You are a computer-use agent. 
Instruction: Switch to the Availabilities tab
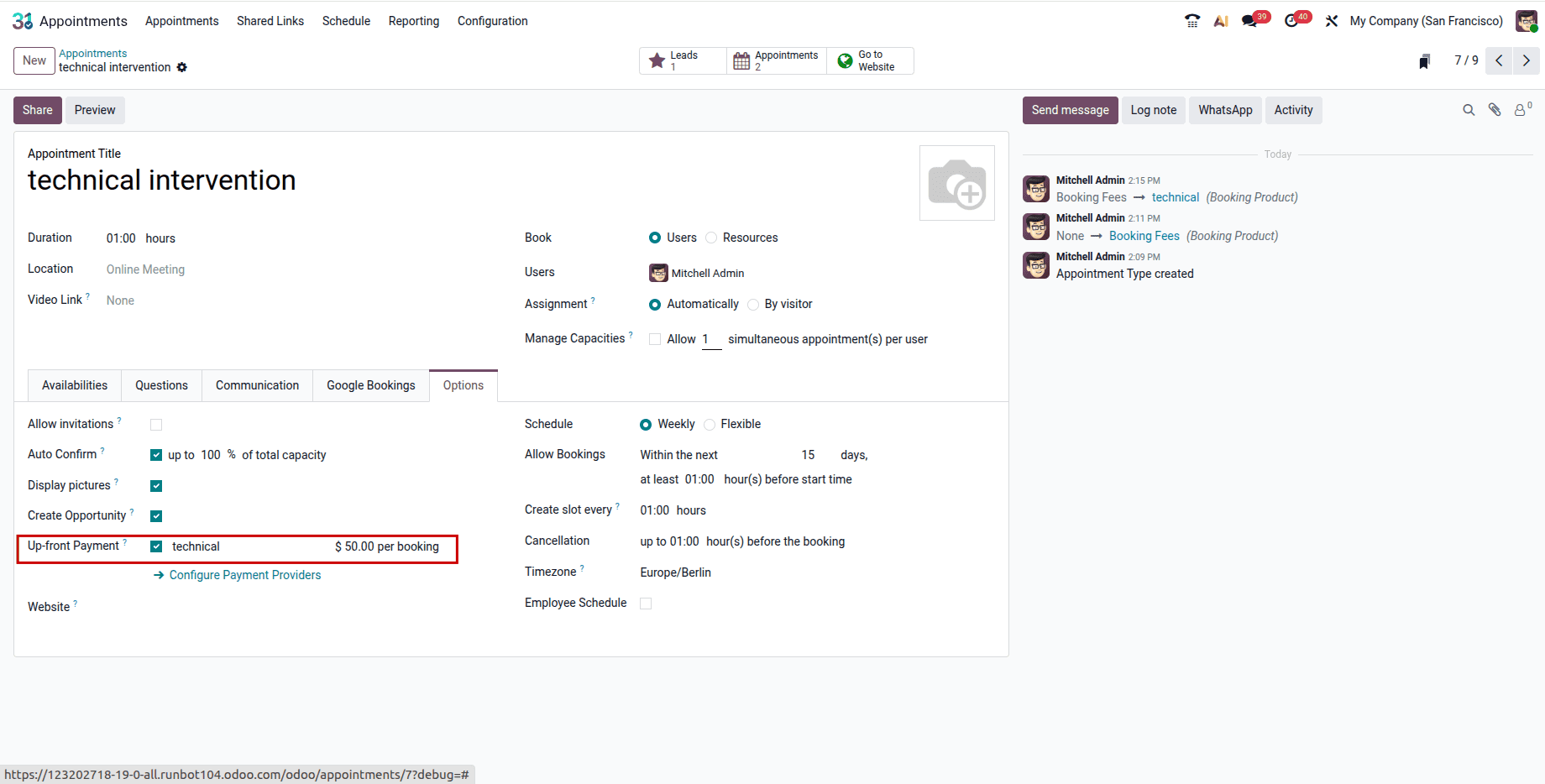click(x=75, y=385)
